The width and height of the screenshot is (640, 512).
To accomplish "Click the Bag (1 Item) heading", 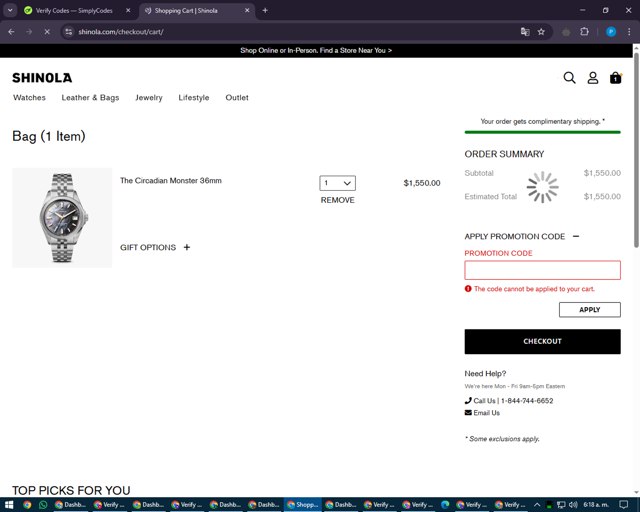I will [x=49, y=136].
